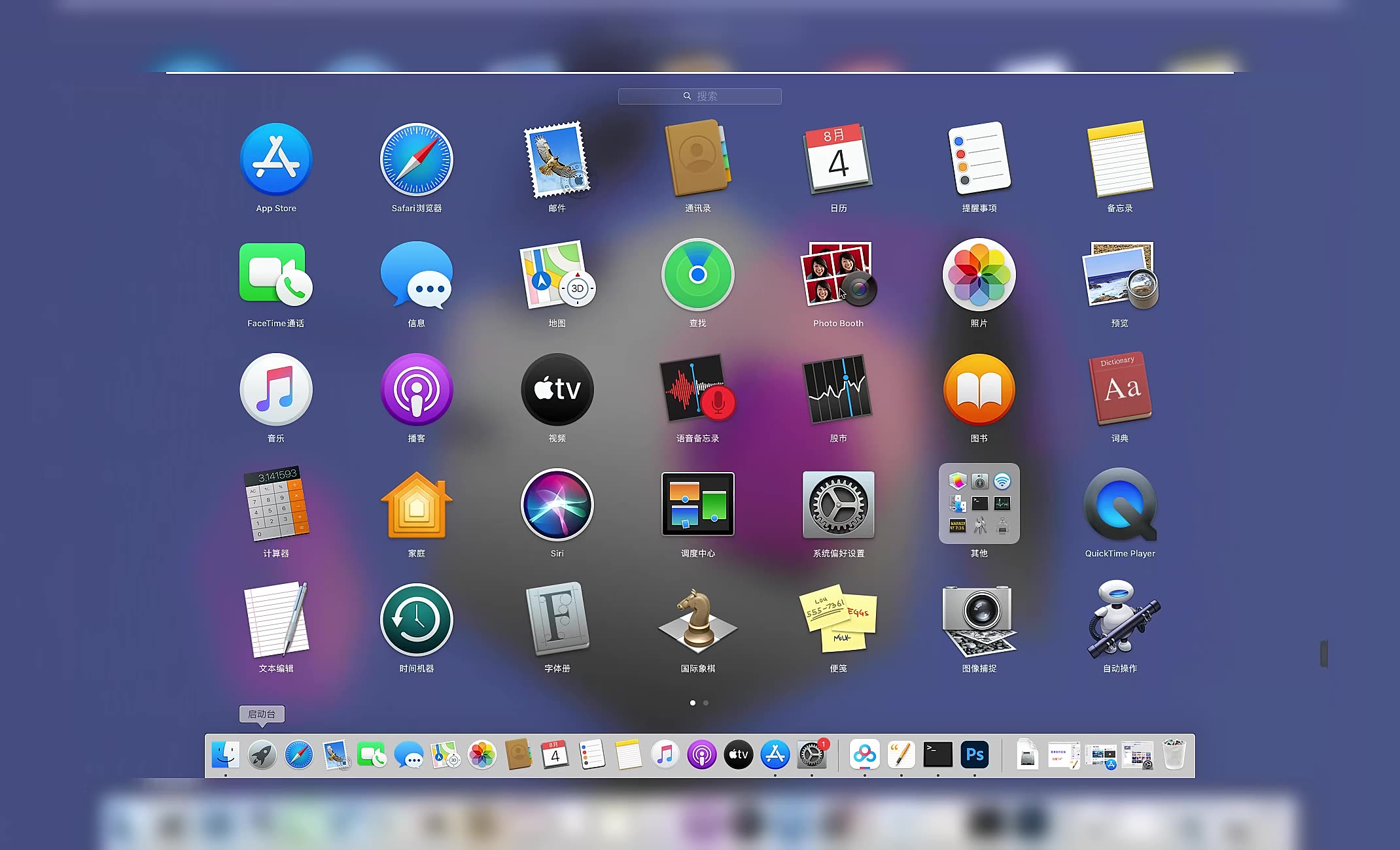Viewport: 1400px width, 850px height.
Task: Open 语音备忘录 Voice Memos
Action: click(x=698, y=388)
